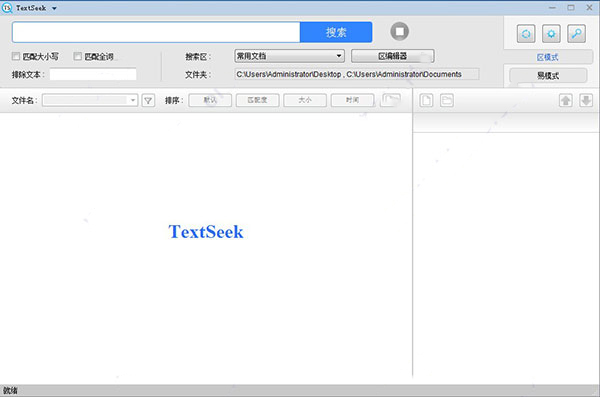The height and width of the screenshot is (397, 600).
Task: Click the 排除文本 input field
Action: (93, 74)
